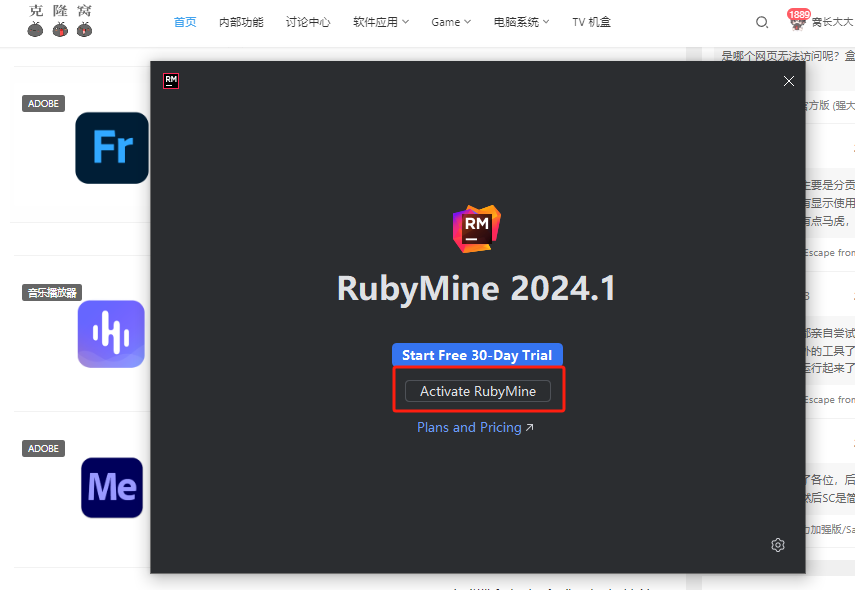Expand the 软件应用 dropdown menu
The width and height of the screenshot is (855, 590).
[x=381, y=22]
